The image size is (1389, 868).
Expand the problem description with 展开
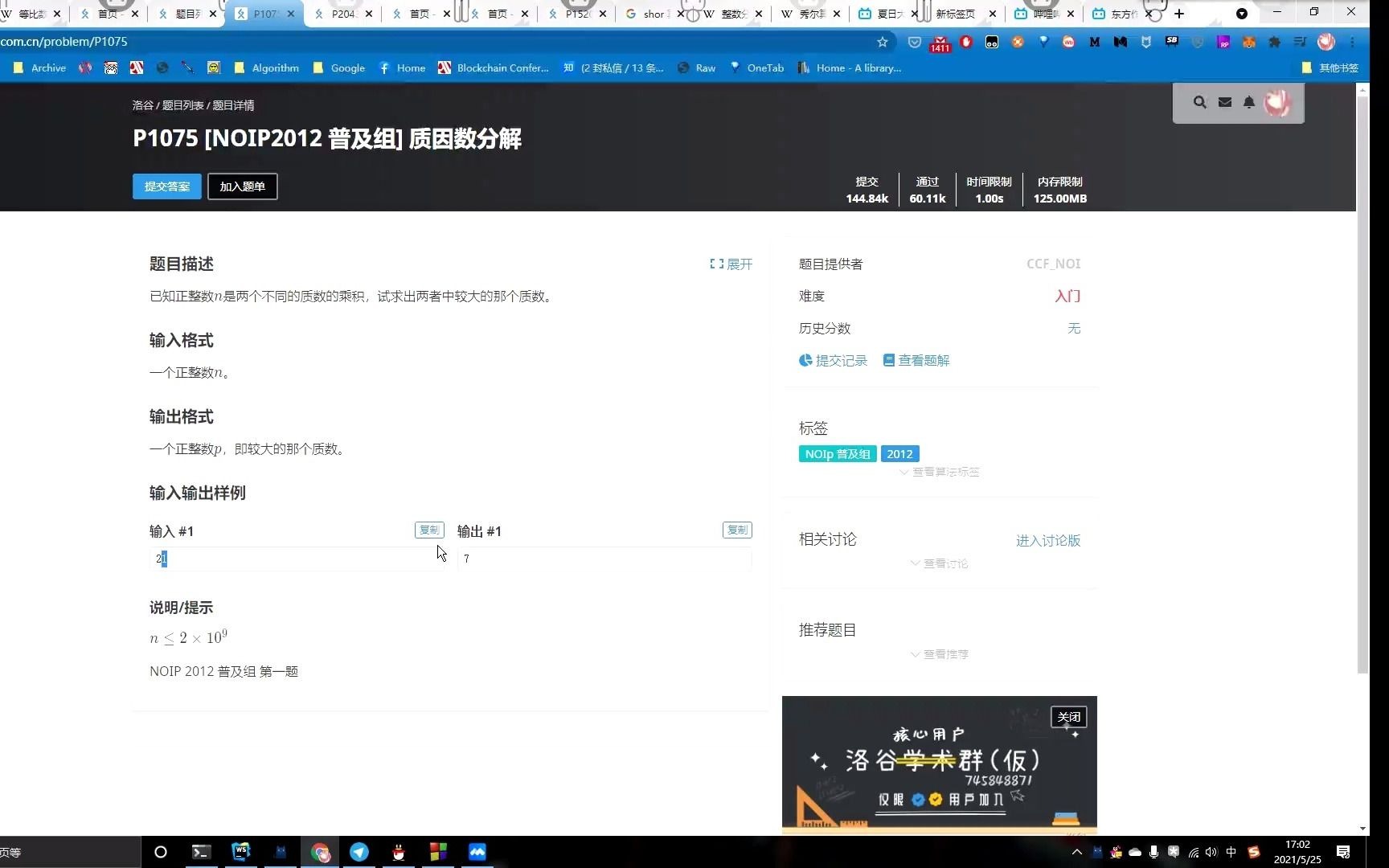pyautogui.click(x=731, y=264)
